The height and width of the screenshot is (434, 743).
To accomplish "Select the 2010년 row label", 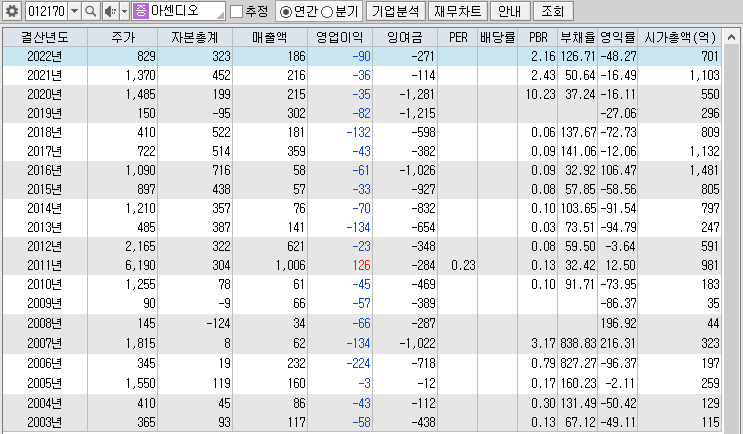I will 45,284.
